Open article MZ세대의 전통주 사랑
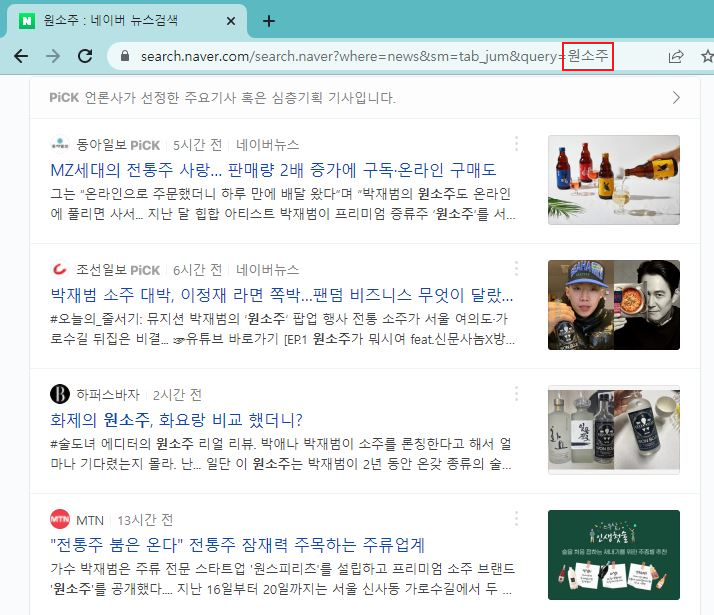 [273, 170]
